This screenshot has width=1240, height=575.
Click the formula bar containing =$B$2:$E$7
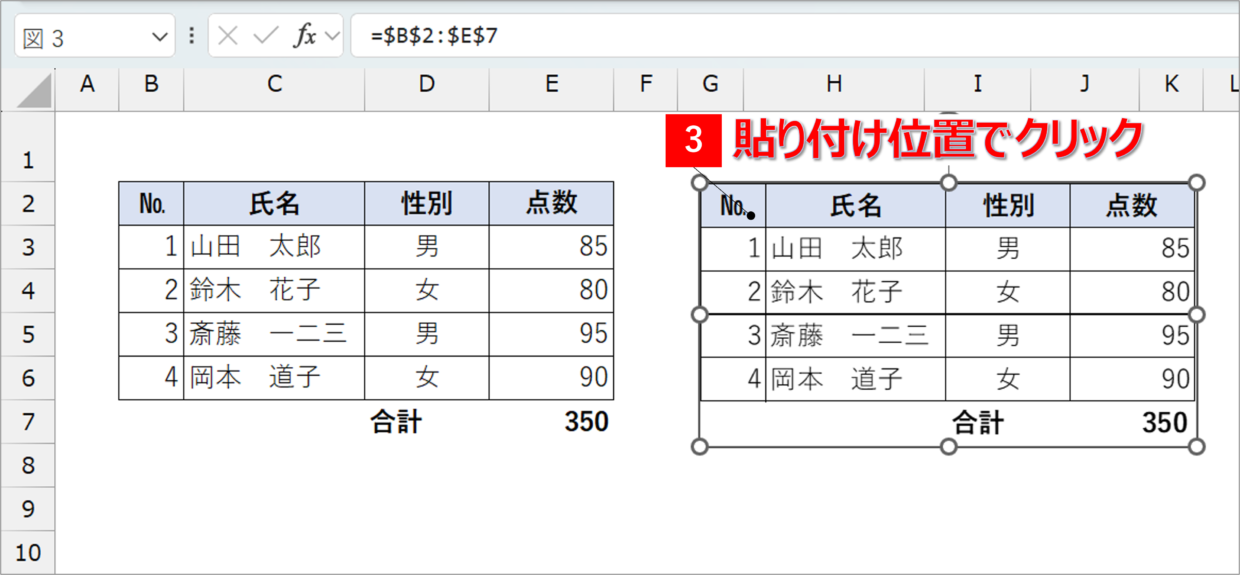pyautogui.click(x=795, y=36)
